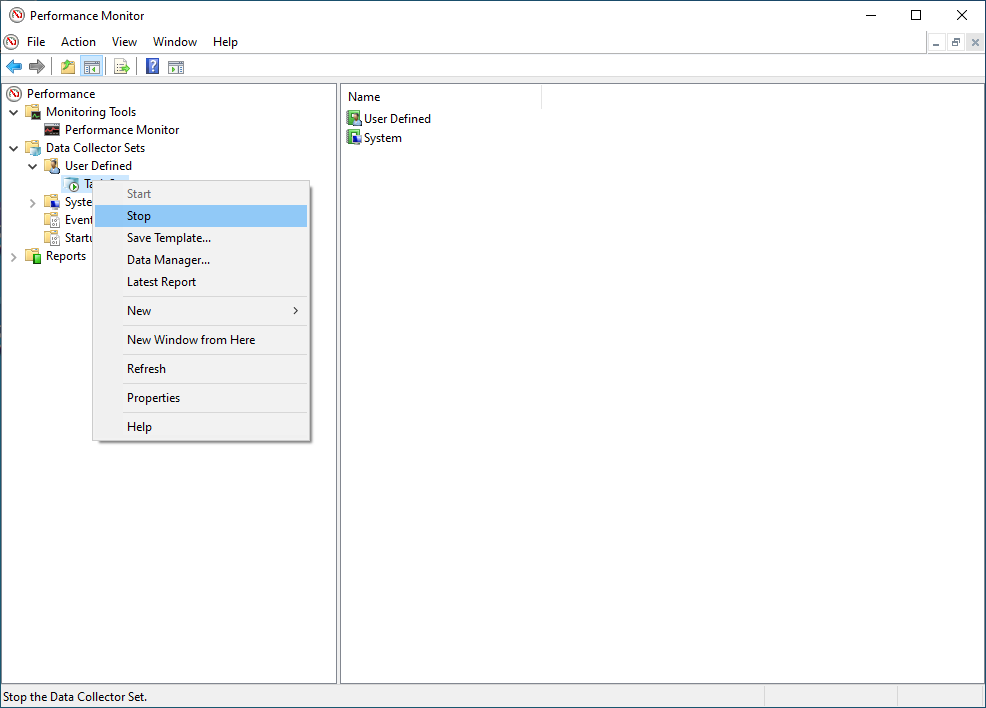This screenshot has width=986, height=708.
Task: Expand the Reports tree node
Action: 14,256
